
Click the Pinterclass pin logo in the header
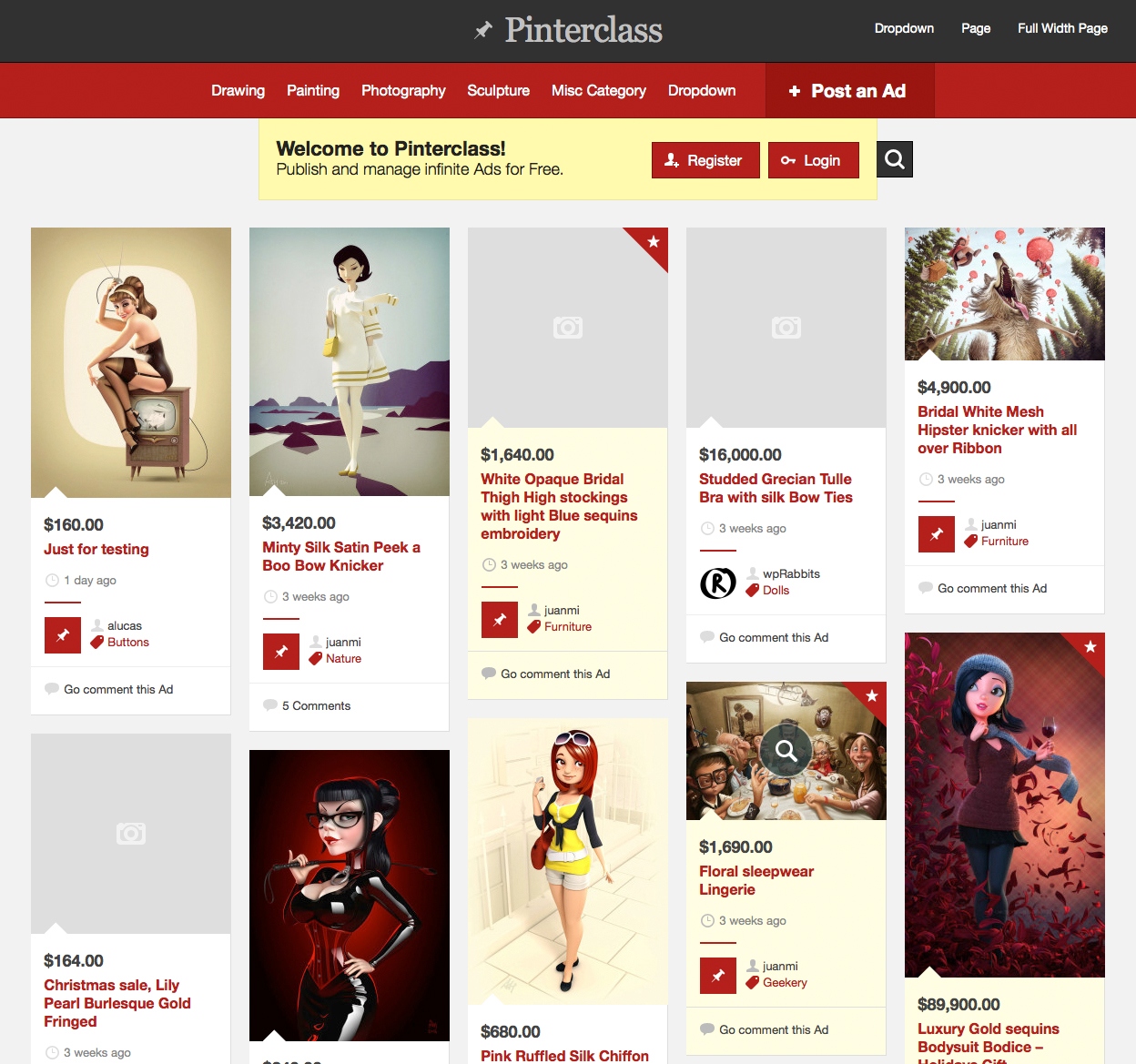coord(482,30)
